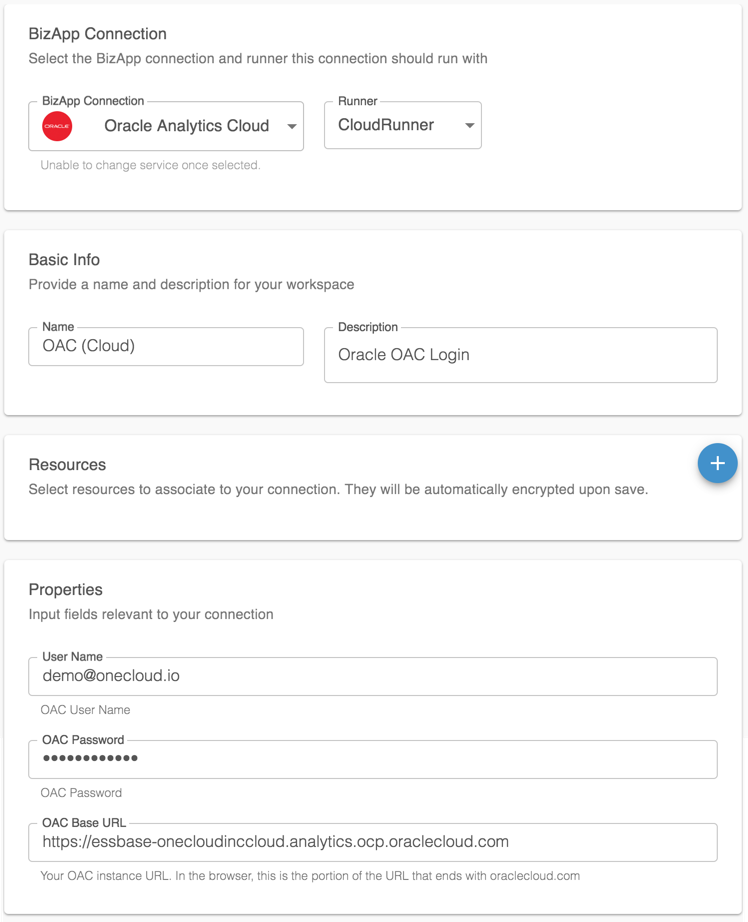Viewport: 748px width, 922px height.
Task: Focus the masked OAC Password field
Action: [373, 759]
